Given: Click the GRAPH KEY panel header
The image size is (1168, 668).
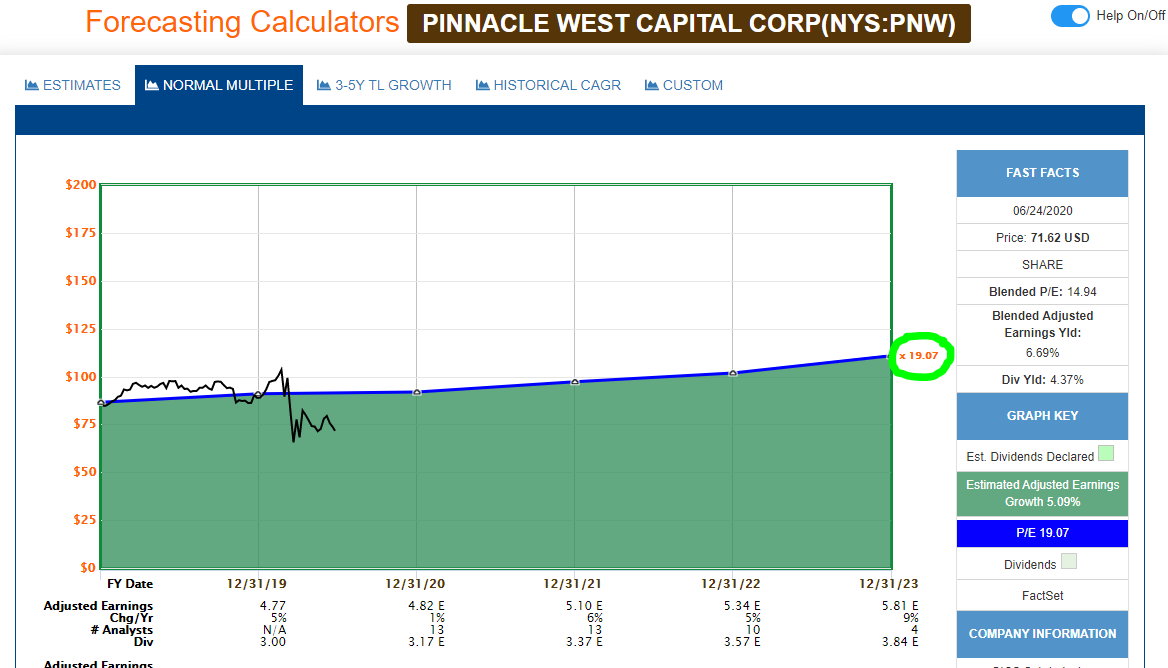Looking at the screenshot, I should pyautogui.click(x=1042, y=416).
